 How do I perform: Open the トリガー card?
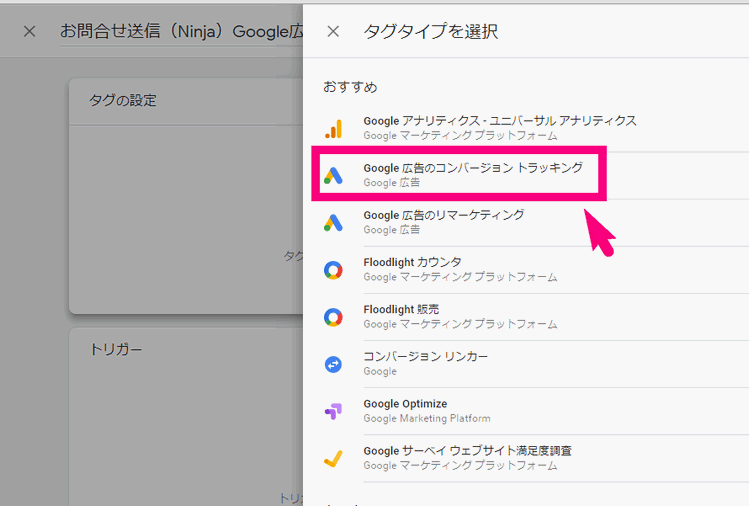[186, 417]
